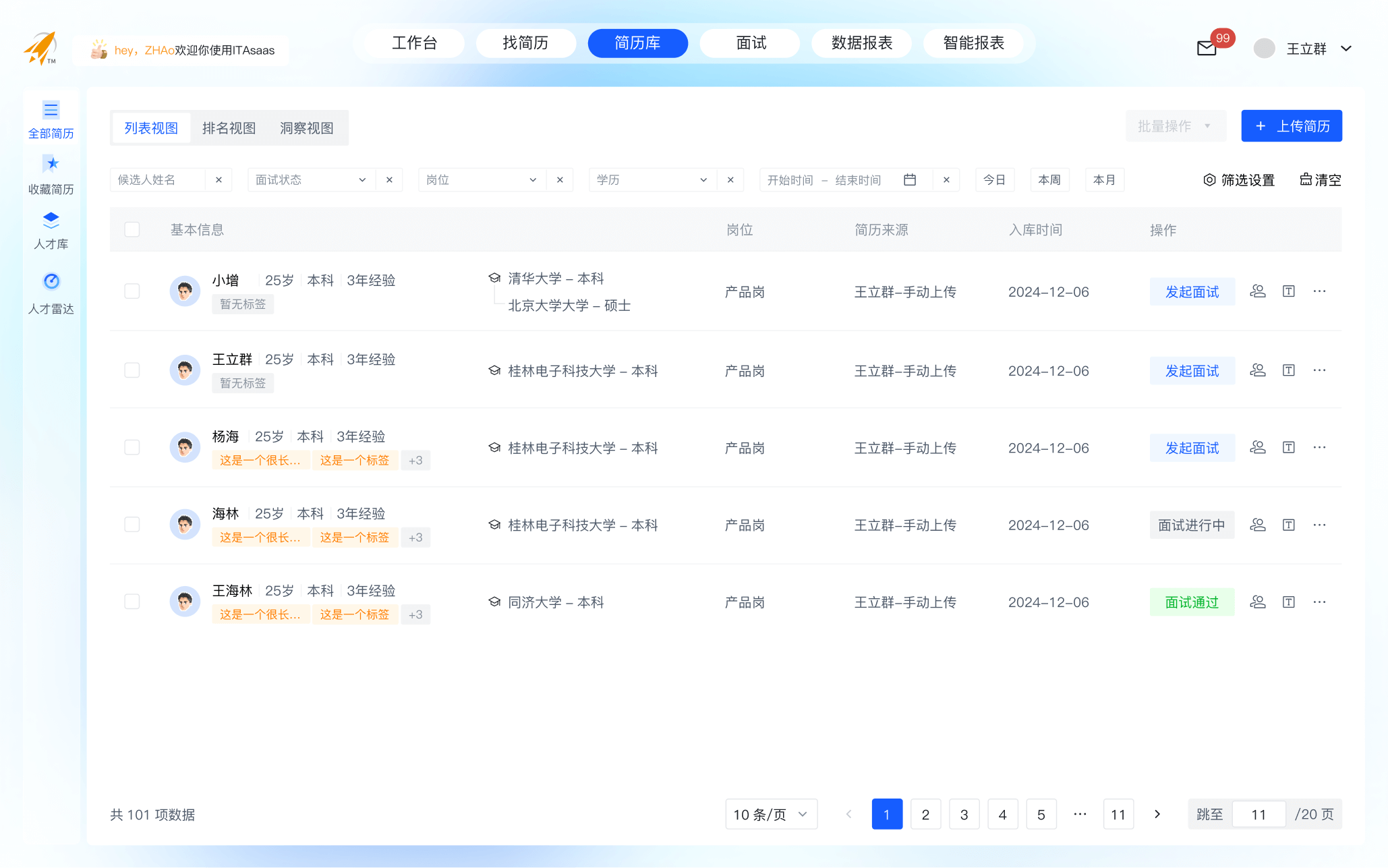
Task: Click the person icon in 小增's row
Action: (x=1257, y=291)
